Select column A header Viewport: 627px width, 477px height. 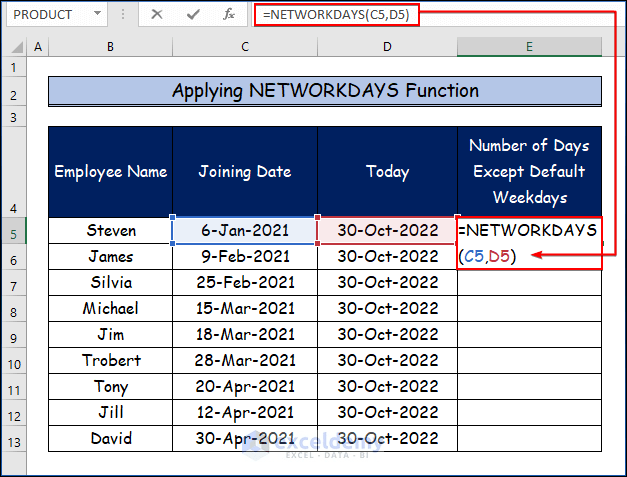coord(38,47)
